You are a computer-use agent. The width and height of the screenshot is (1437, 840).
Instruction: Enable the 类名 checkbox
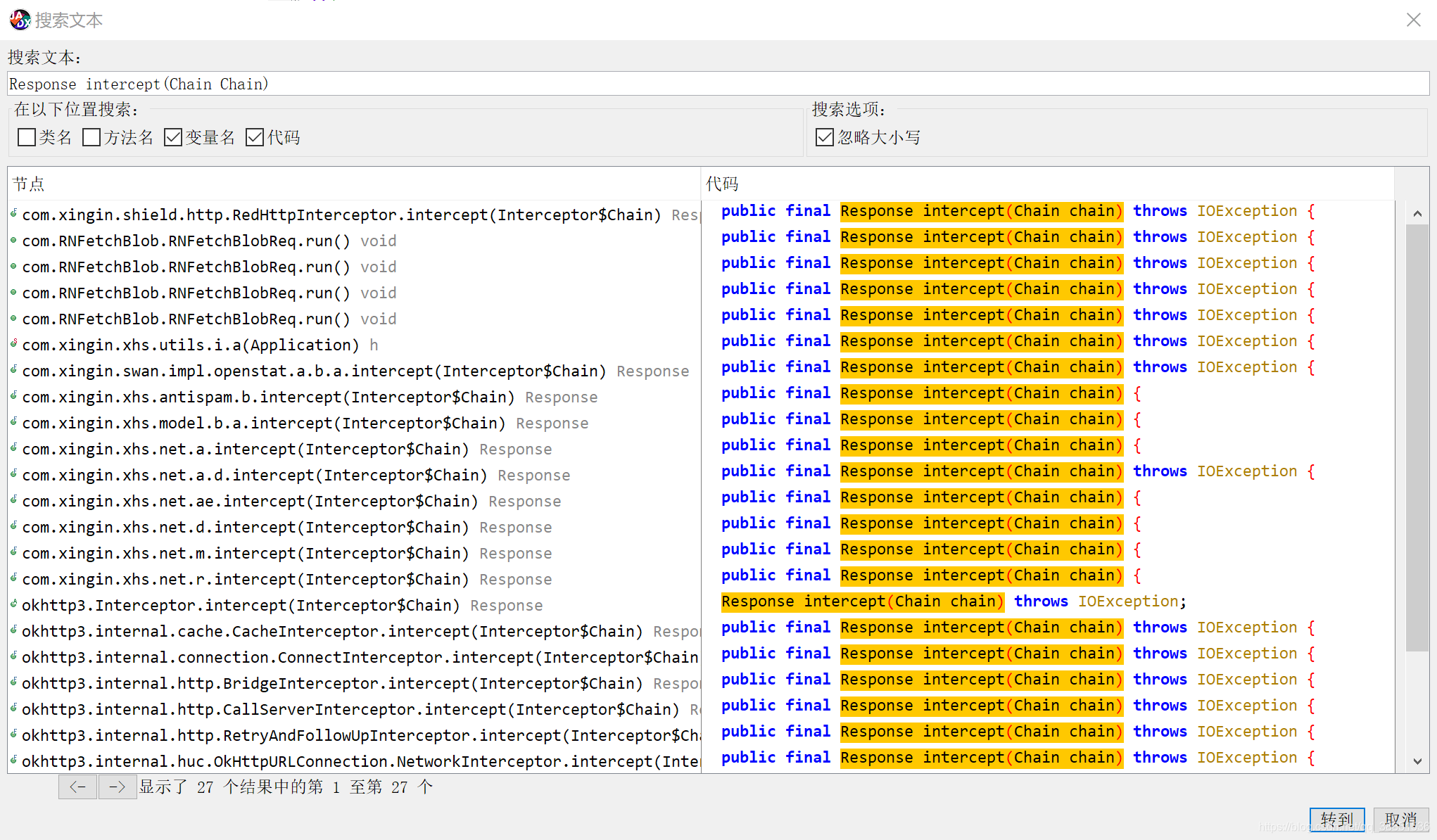pos(27,137)
